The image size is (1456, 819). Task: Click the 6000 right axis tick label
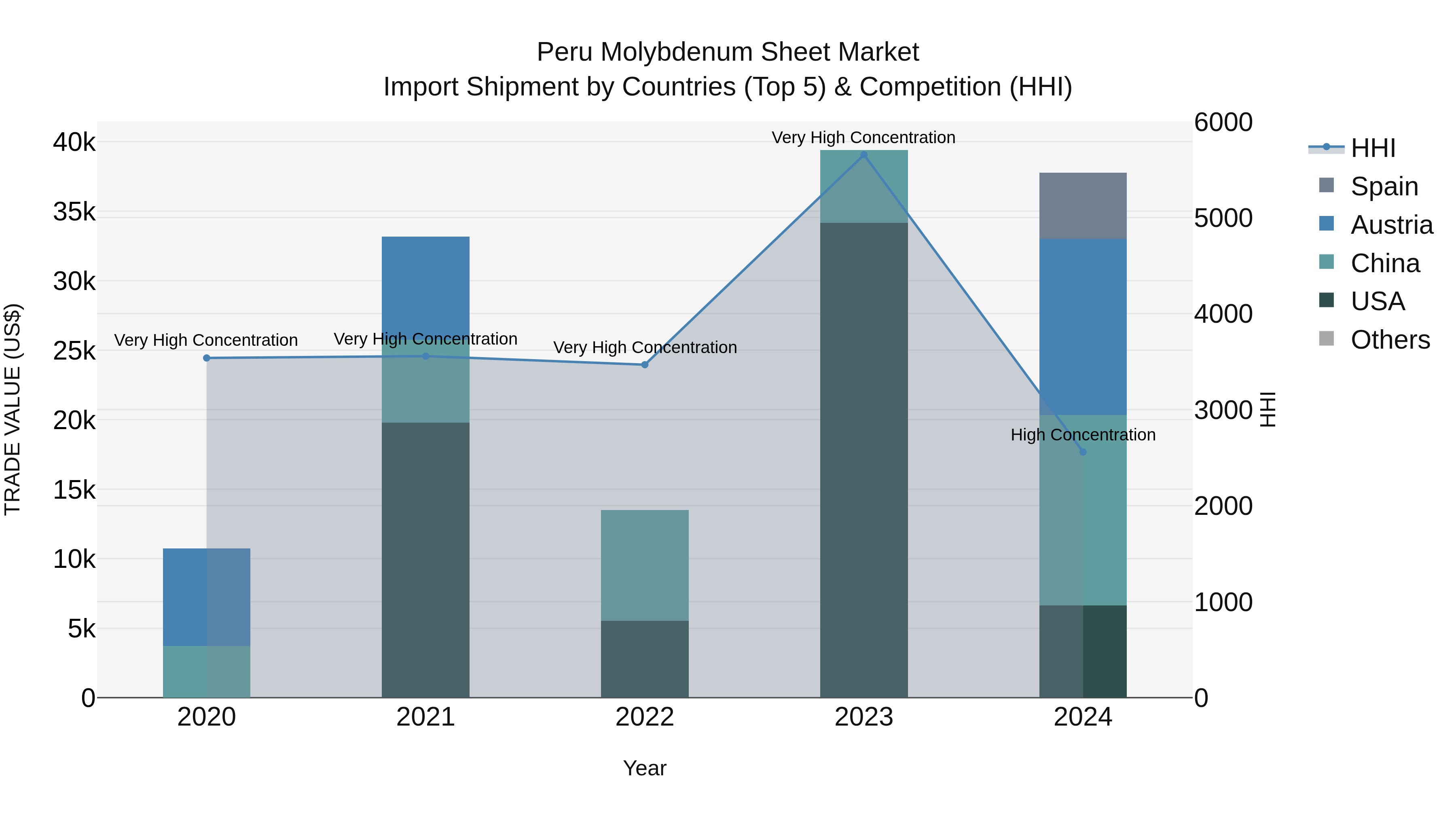[1223, 122]
